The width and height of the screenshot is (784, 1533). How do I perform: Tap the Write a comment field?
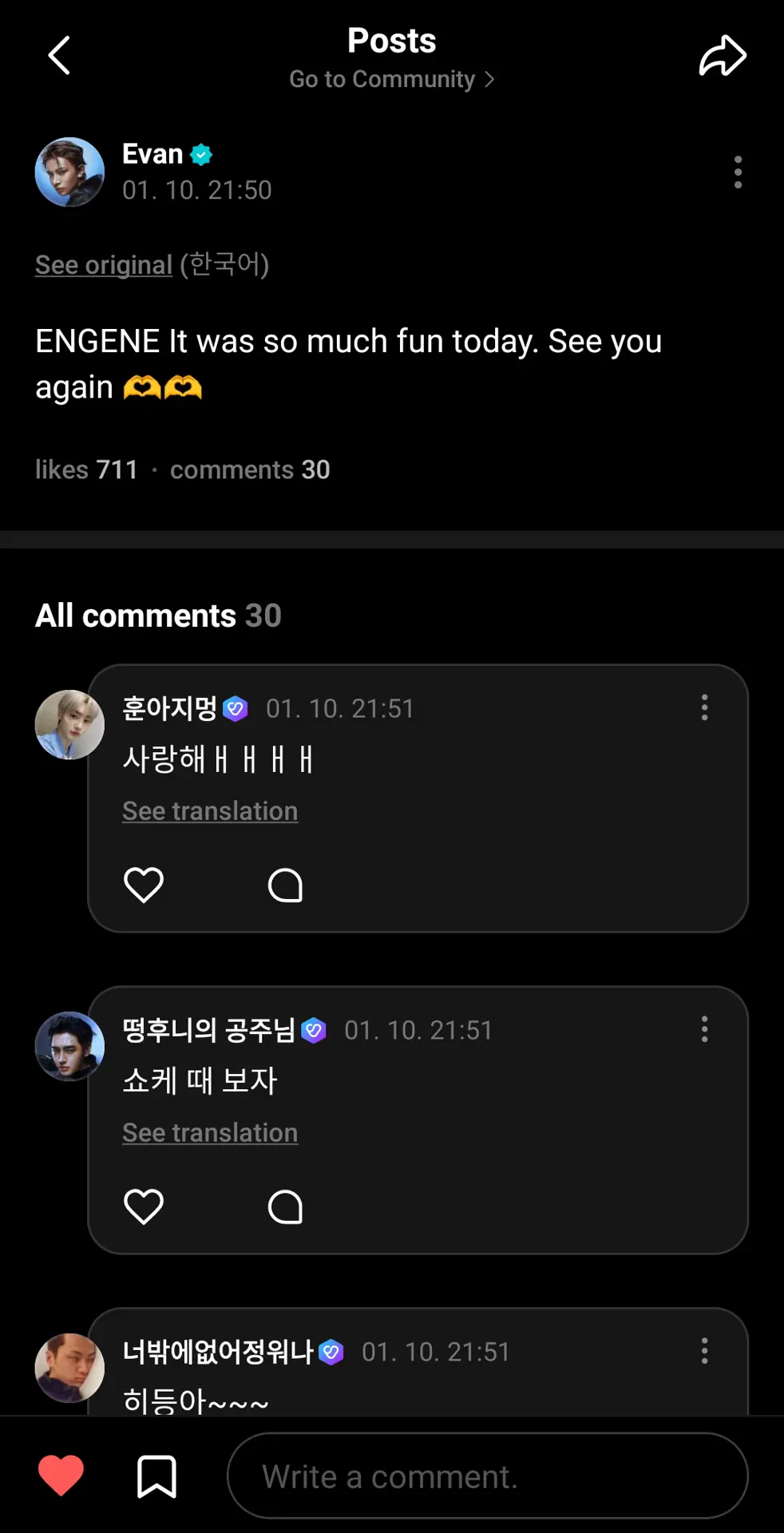(x=487, y=1476)
